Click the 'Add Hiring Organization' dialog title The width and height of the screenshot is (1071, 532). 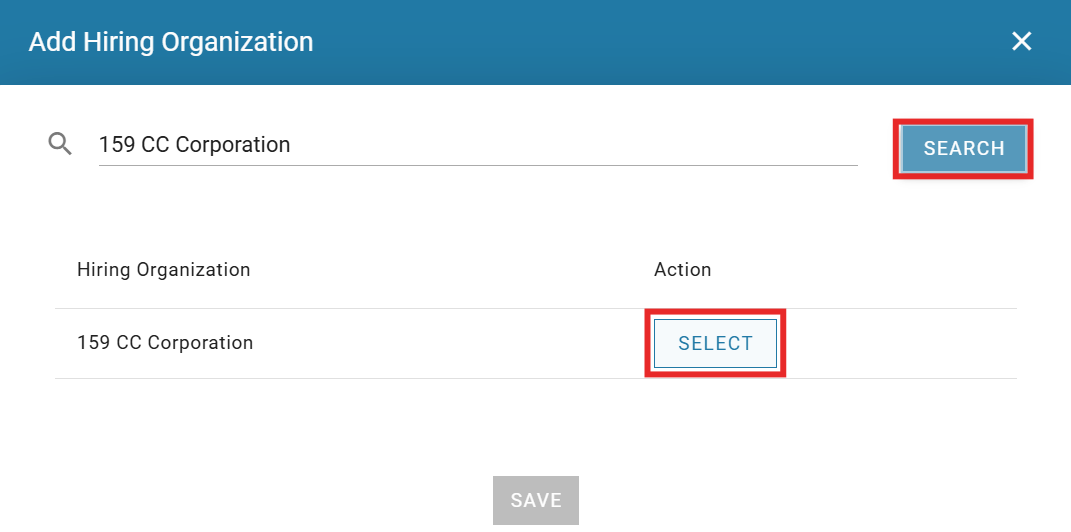tap(171, 42)
